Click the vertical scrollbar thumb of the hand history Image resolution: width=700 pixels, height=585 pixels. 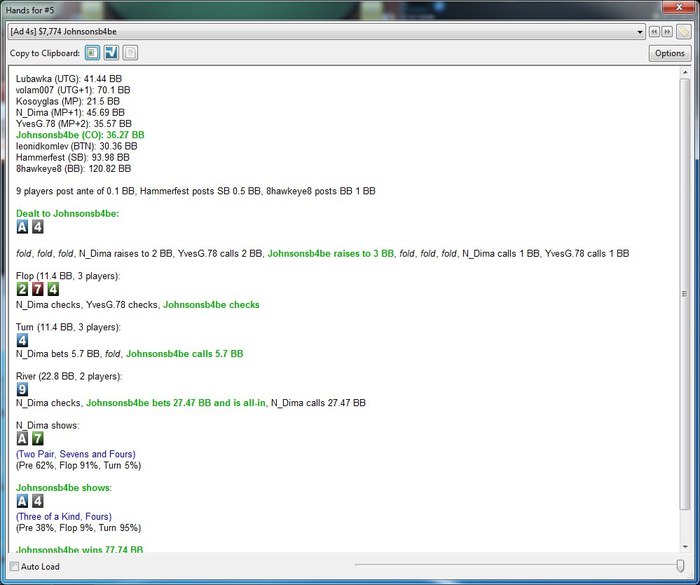[685, 294]
